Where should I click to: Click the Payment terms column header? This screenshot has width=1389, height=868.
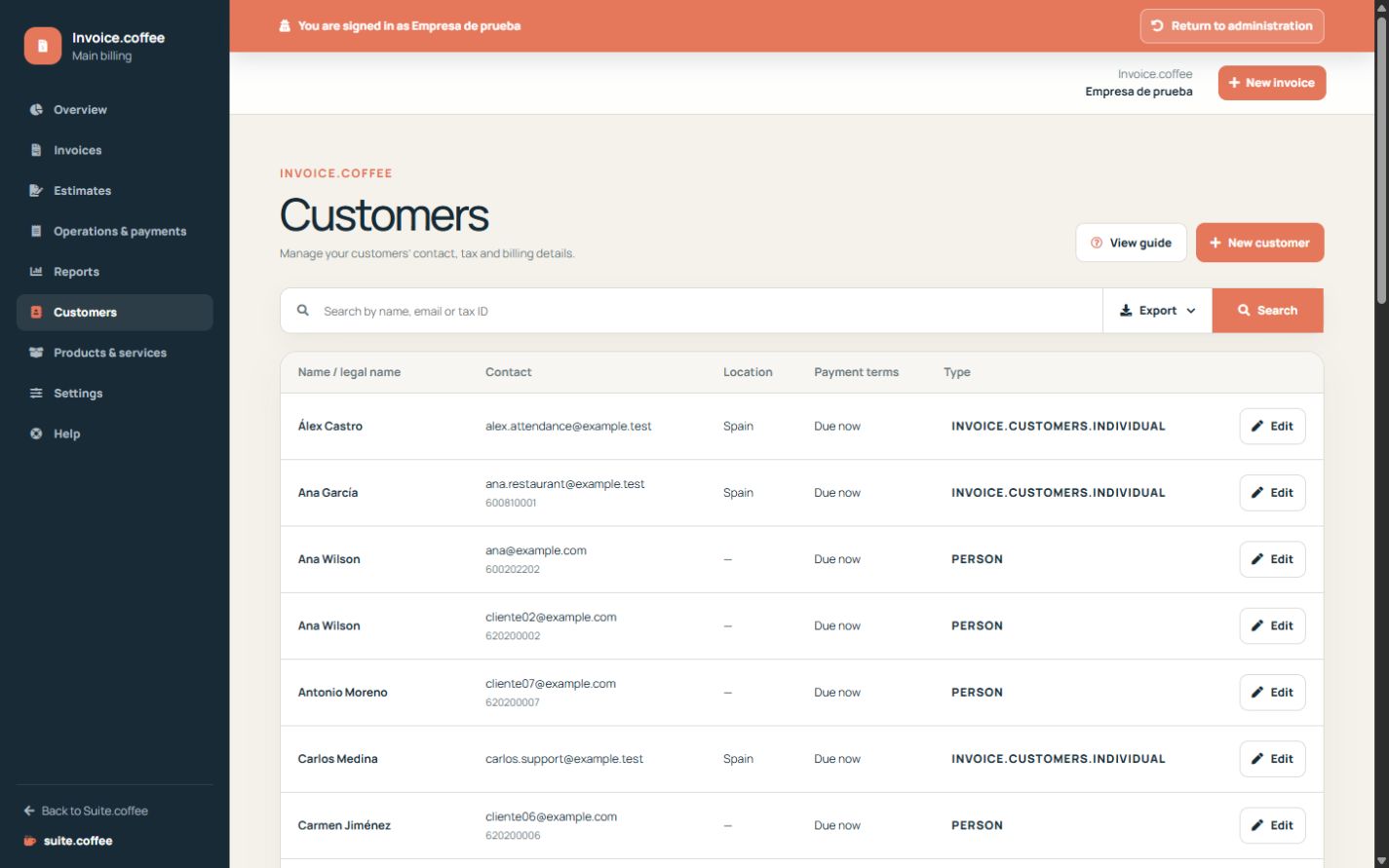point(857,372)
